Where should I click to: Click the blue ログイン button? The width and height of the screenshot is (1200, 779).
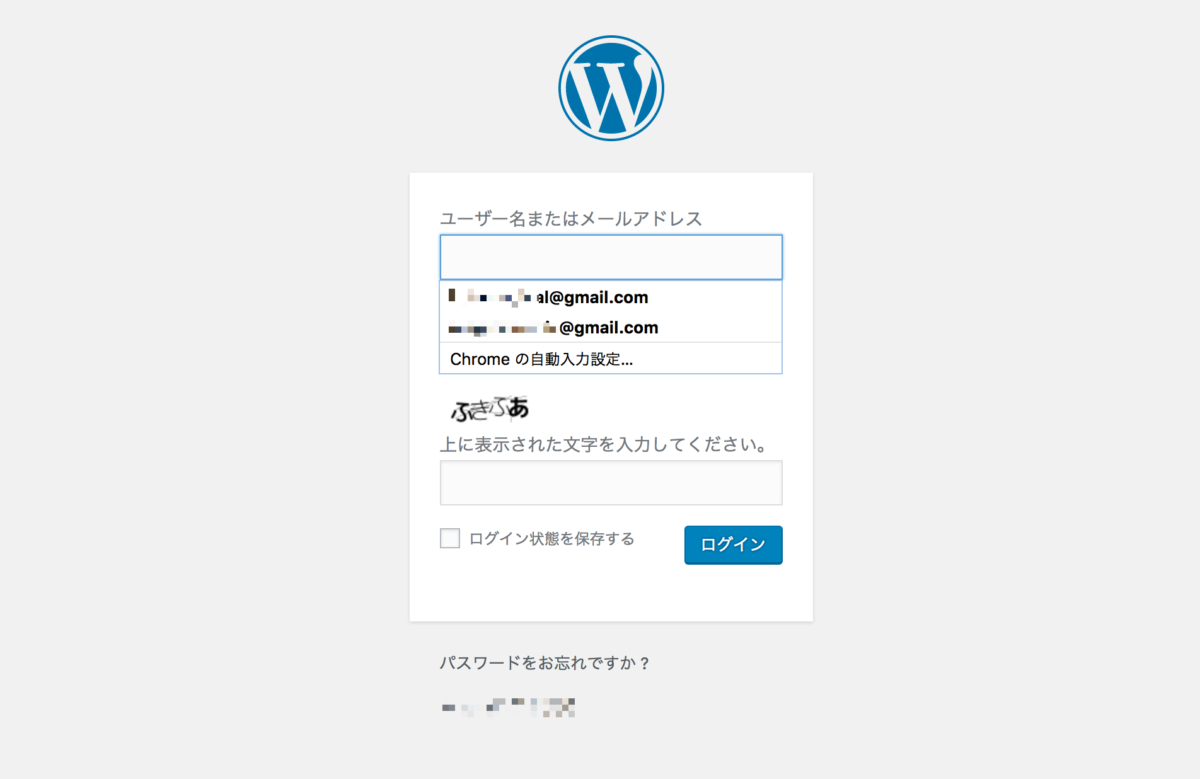[733, 545]
